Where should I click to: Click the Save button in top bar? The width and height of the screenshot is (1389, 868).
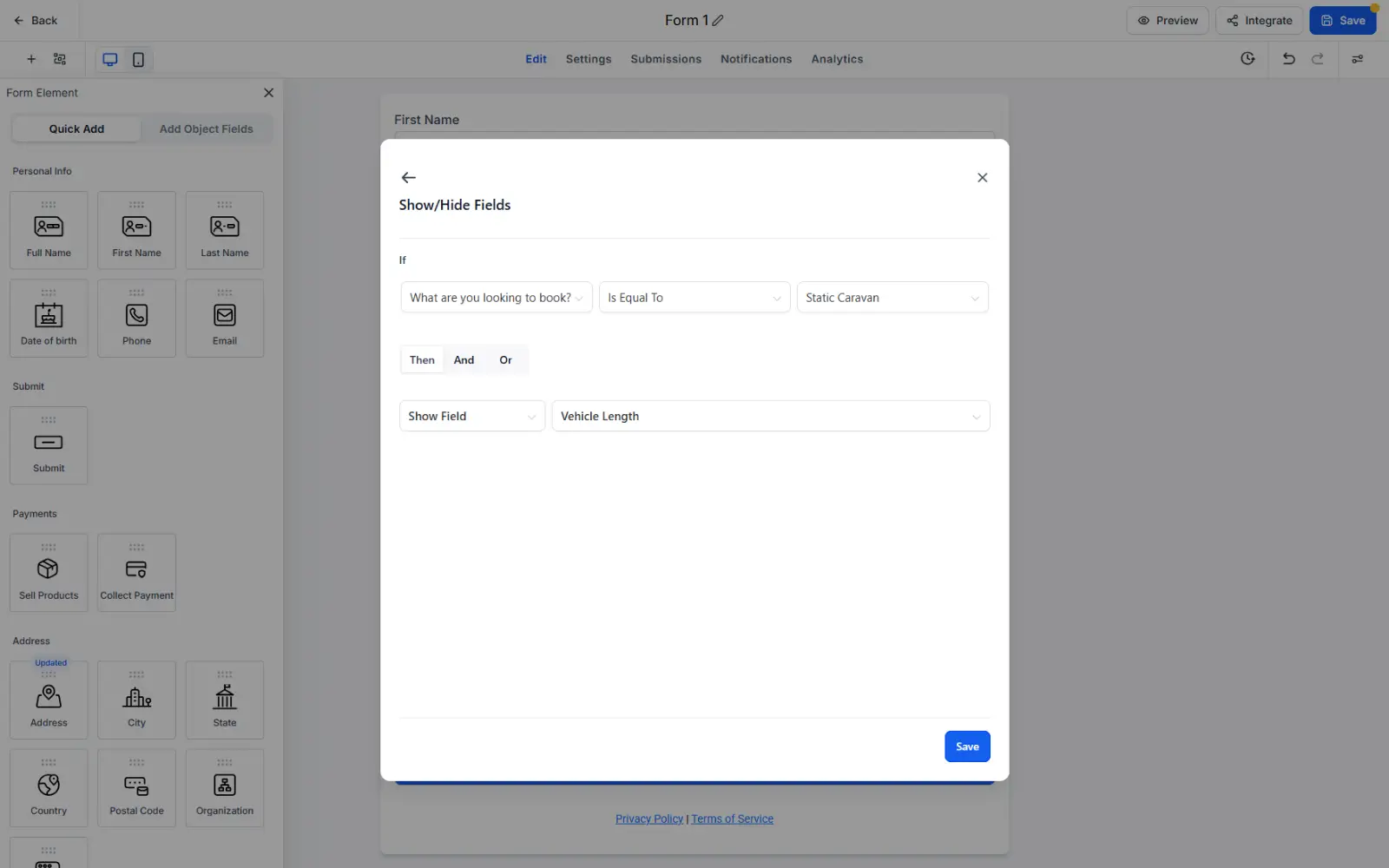(1343, 21)
